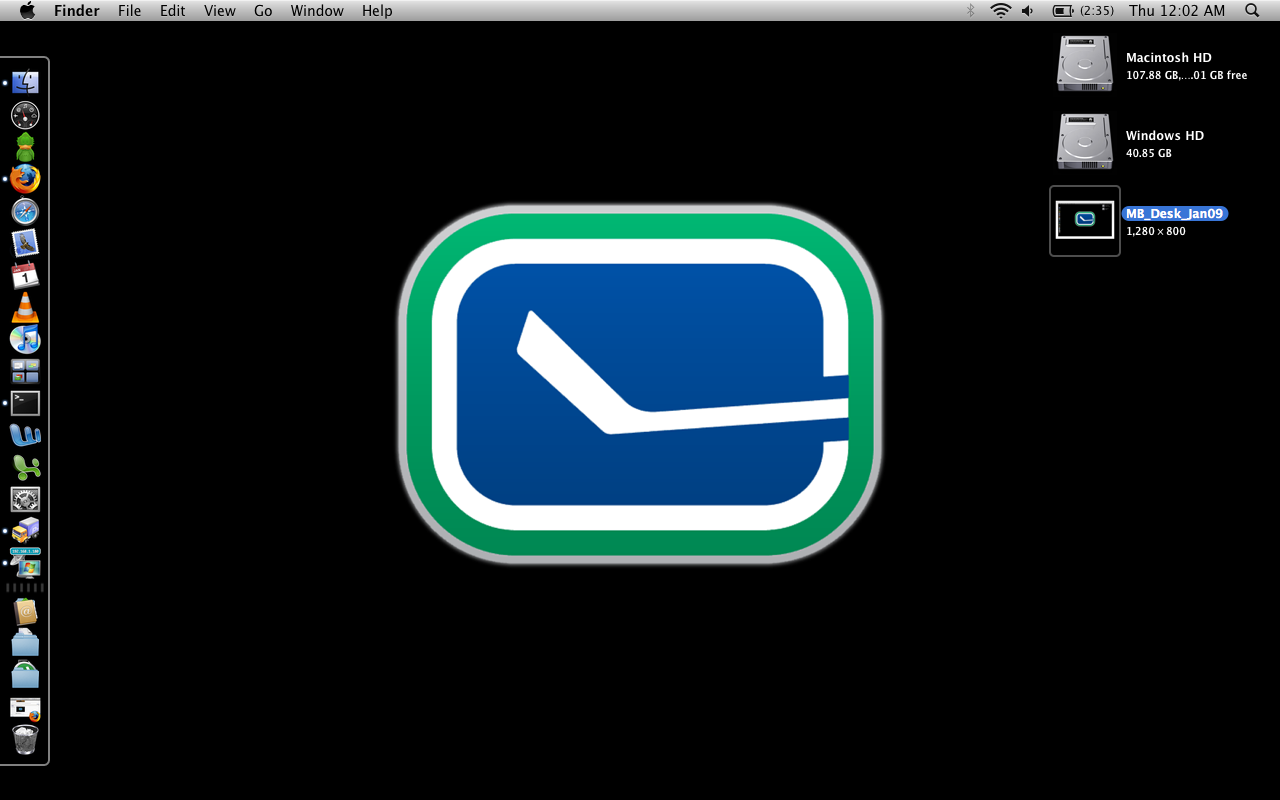This screenshot has width=1280, height=800.
Task: Select the Macintosh HD drive icon
Action: [1085, 64]
